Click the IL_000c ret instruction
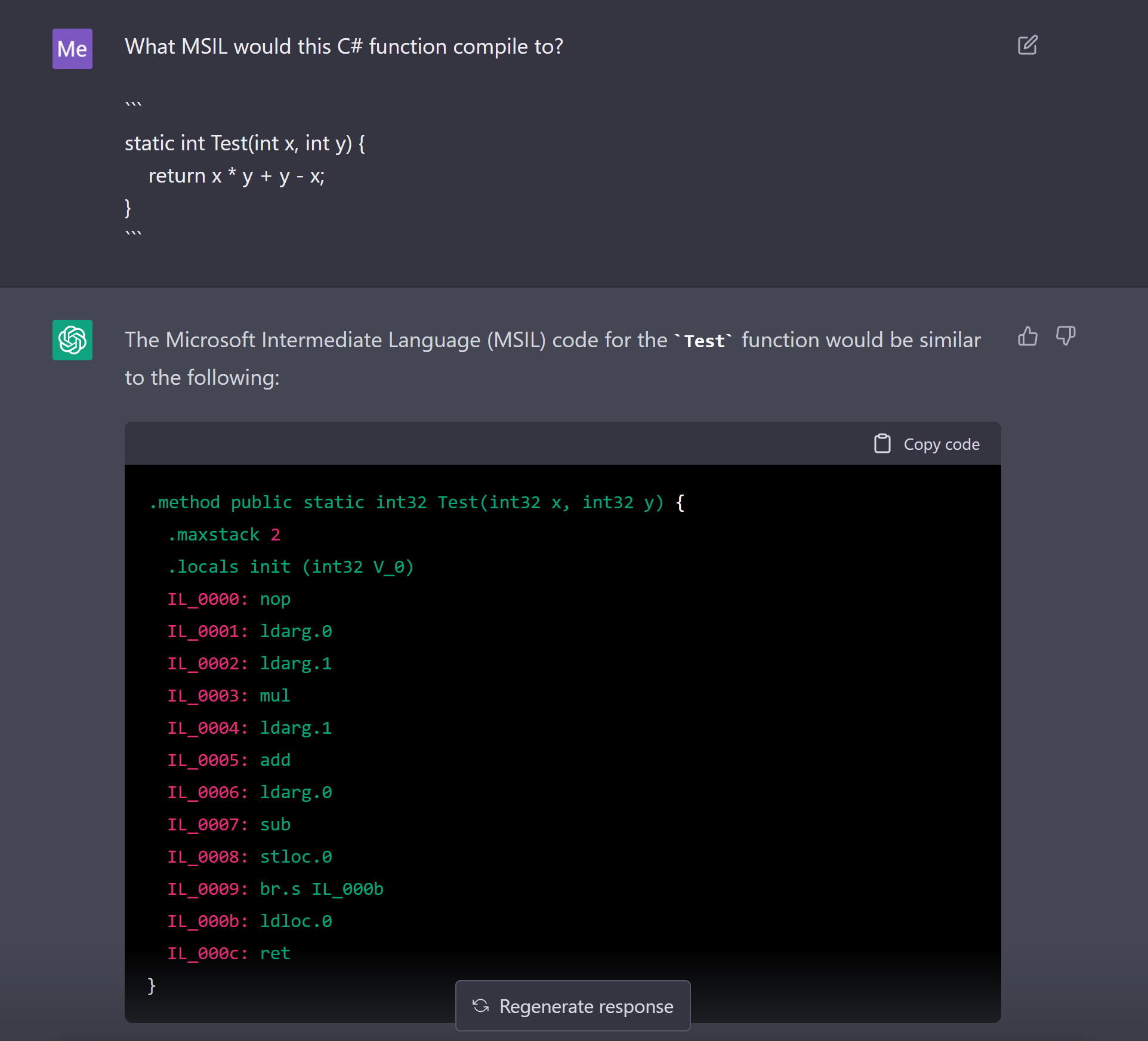 point(229,953)
